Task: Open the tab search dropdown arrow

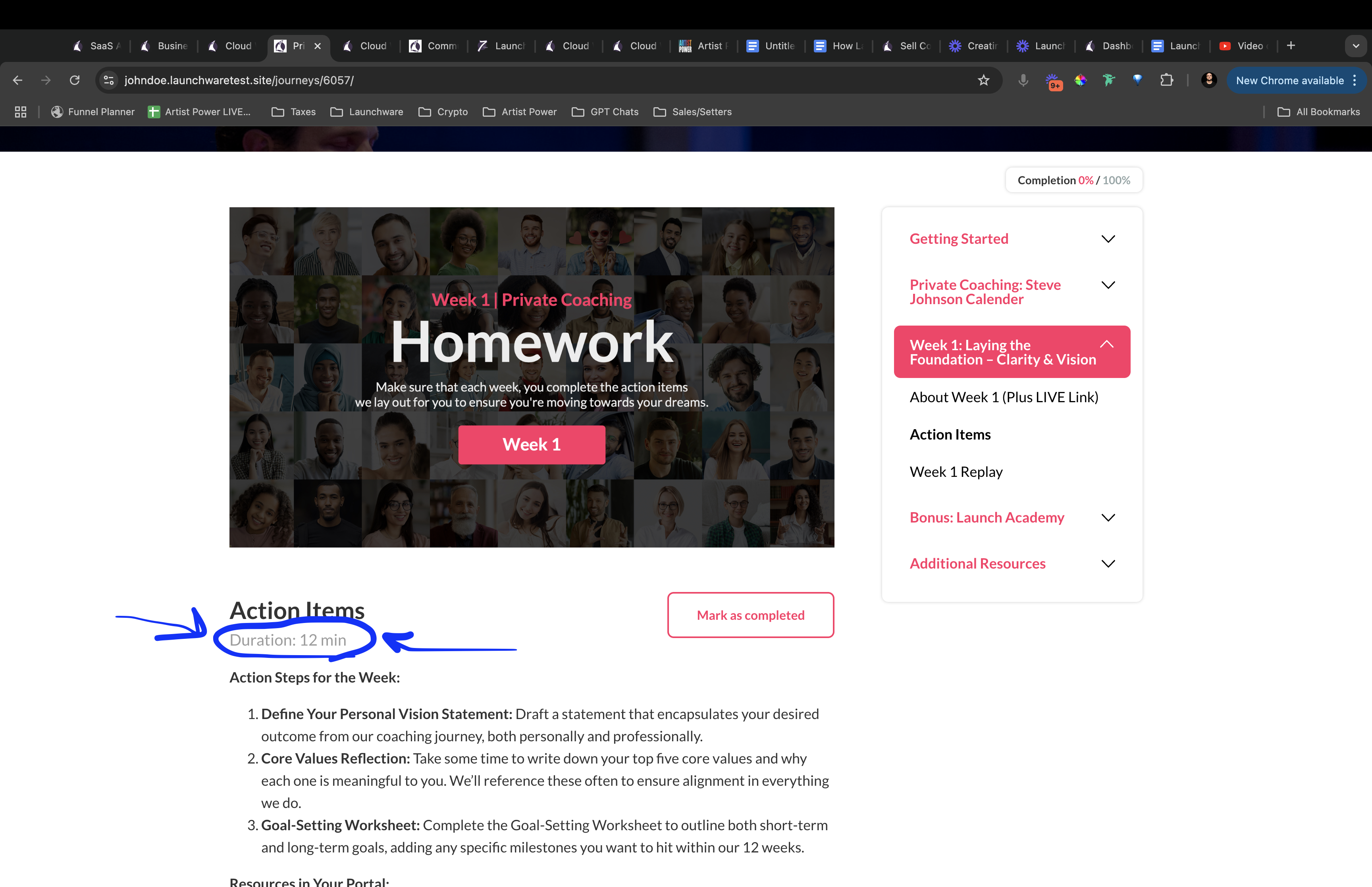Action: tap(1355, 46)
